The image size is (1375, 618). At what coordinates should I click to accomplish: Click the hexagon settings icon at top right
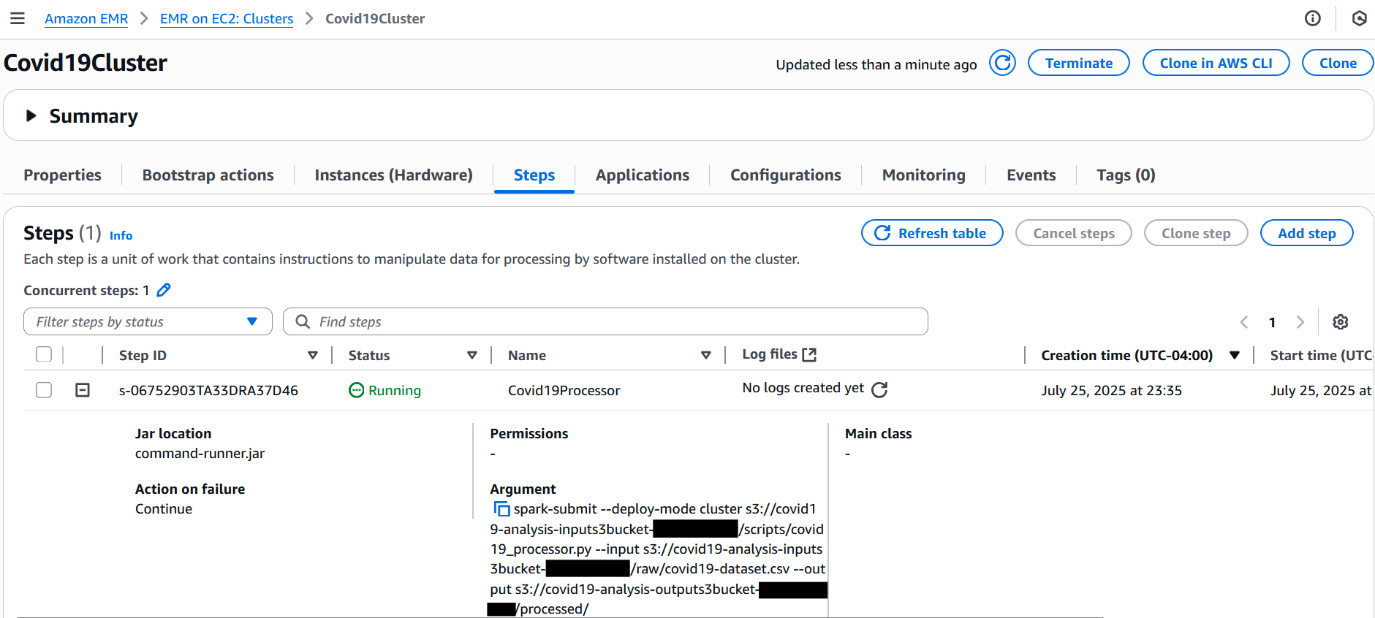pyautogui.click(x=1359, y=18)
